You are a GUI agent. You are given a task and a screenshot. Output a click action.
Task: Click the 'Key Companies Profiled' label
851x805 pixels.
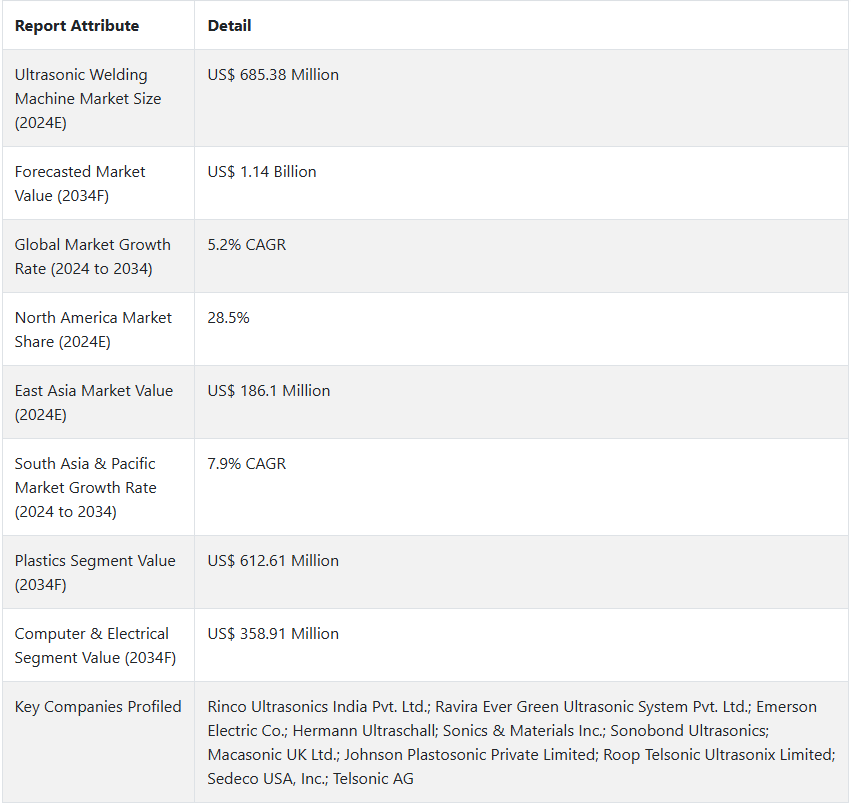tap(98, 707)
